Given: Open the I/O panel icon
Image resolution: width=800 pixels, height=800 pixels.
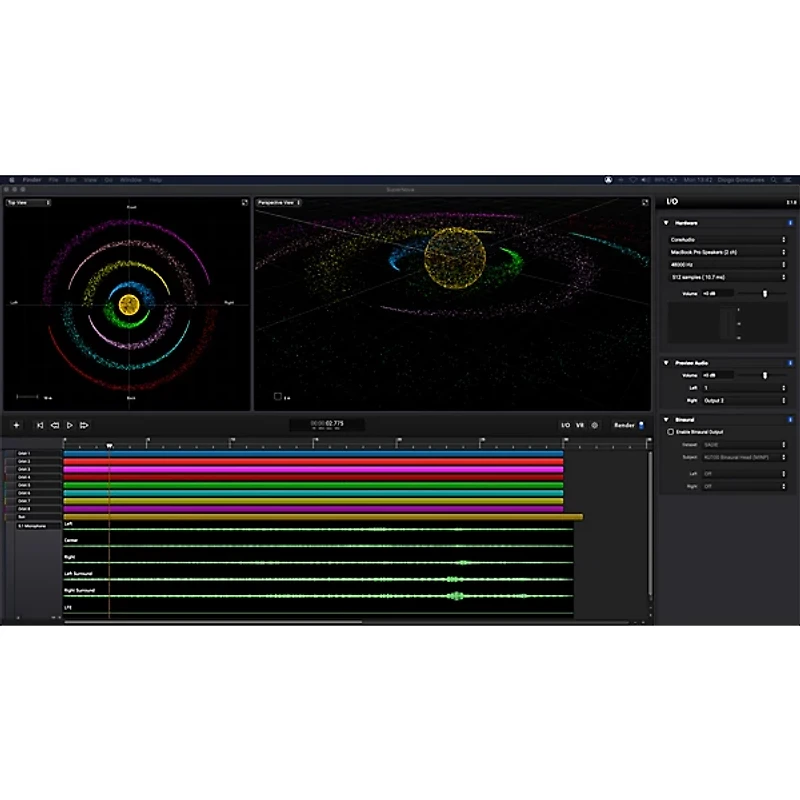Looking at the screenshot, I should [x=565, y=424].
